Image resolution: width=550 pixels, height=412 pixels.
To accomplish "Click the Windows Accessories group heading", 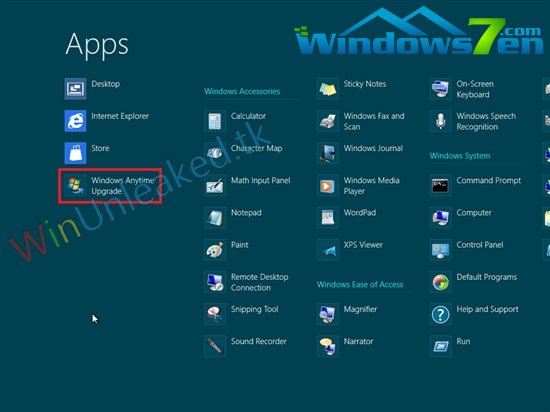I will click(x=242, y=92).
